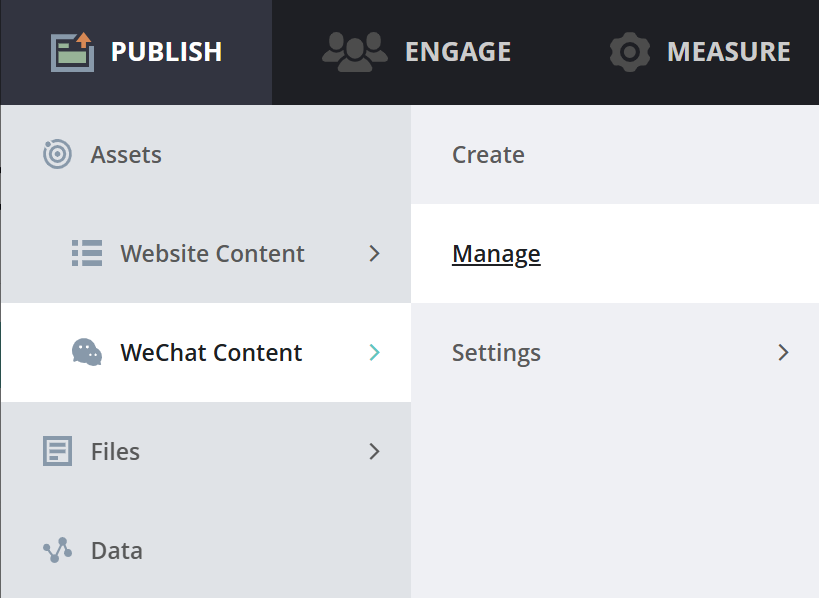Click the Files document icon
The height and width of the screenshot is (598, 819).
point(58,451)
